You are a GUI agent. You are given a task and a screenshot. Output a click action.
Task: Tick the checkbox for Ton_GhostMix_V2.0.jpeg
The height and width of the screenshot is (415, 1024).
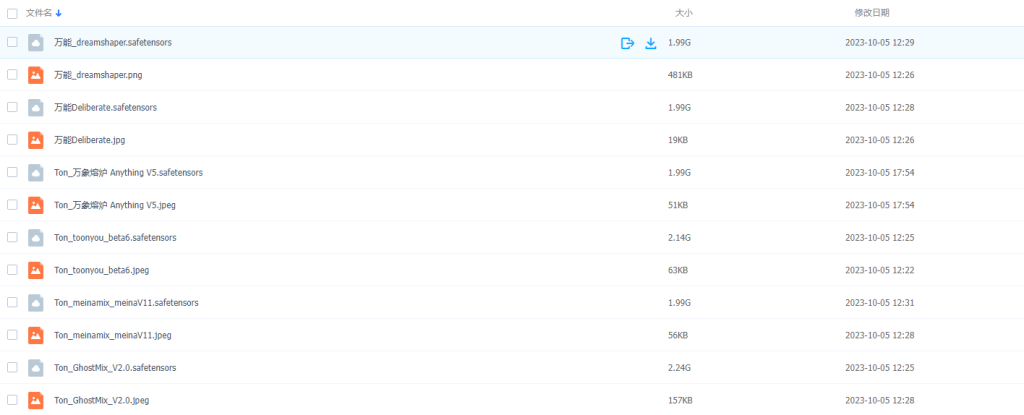pos(12,400)
